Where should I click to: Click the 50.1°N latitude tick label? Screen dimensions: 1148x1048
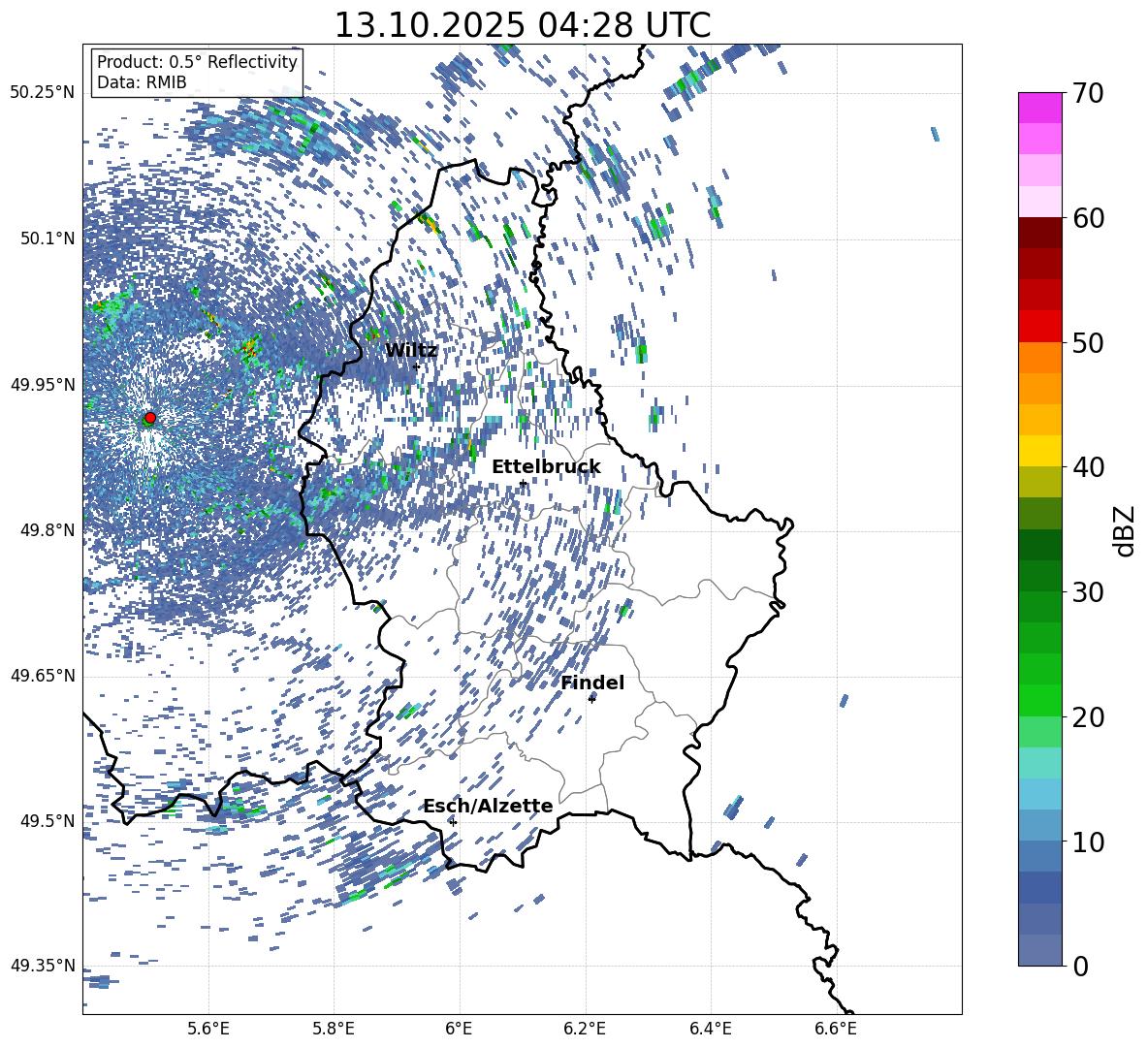coord(47,238)
